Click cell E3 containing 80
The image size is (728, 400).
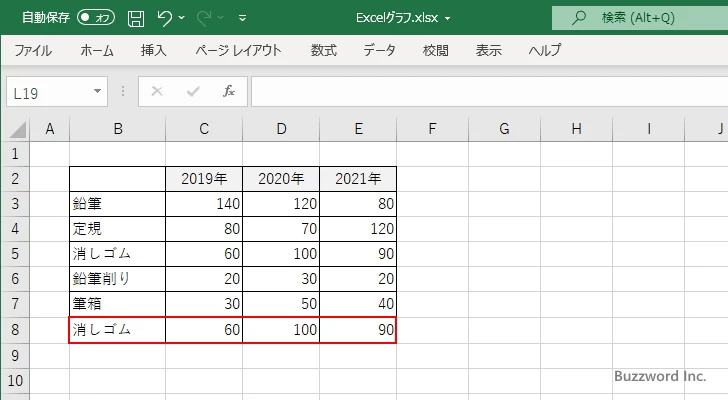pos(358,204)
